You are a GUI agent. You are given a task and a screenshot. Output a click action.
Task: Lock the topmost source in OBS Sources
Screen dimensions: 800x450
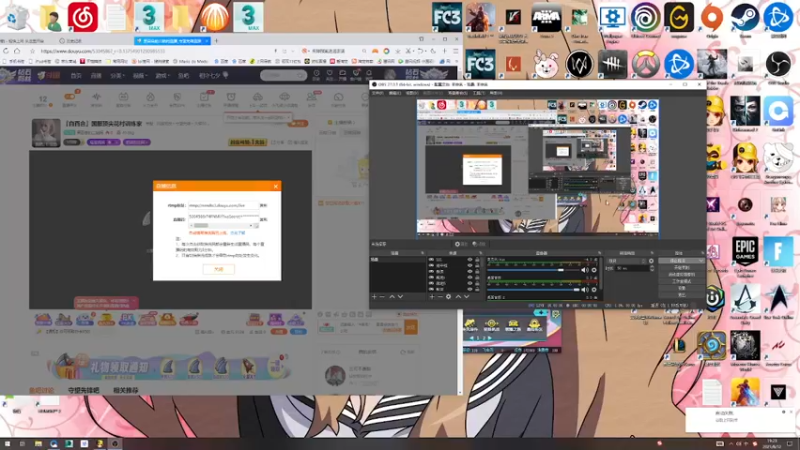pos(477,260)
